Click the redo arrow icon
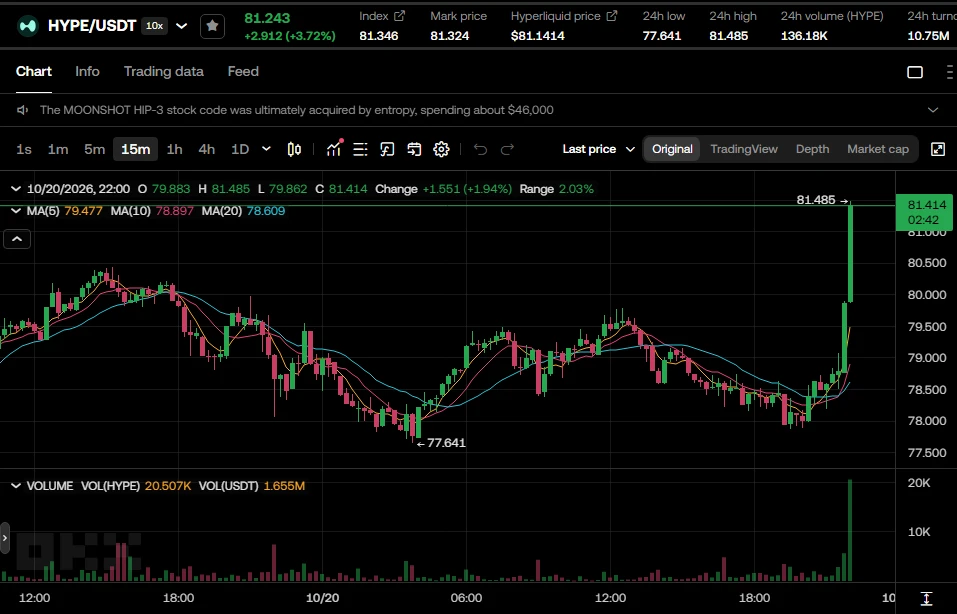This screenshot has width=957, height=614. coord(507,149)
